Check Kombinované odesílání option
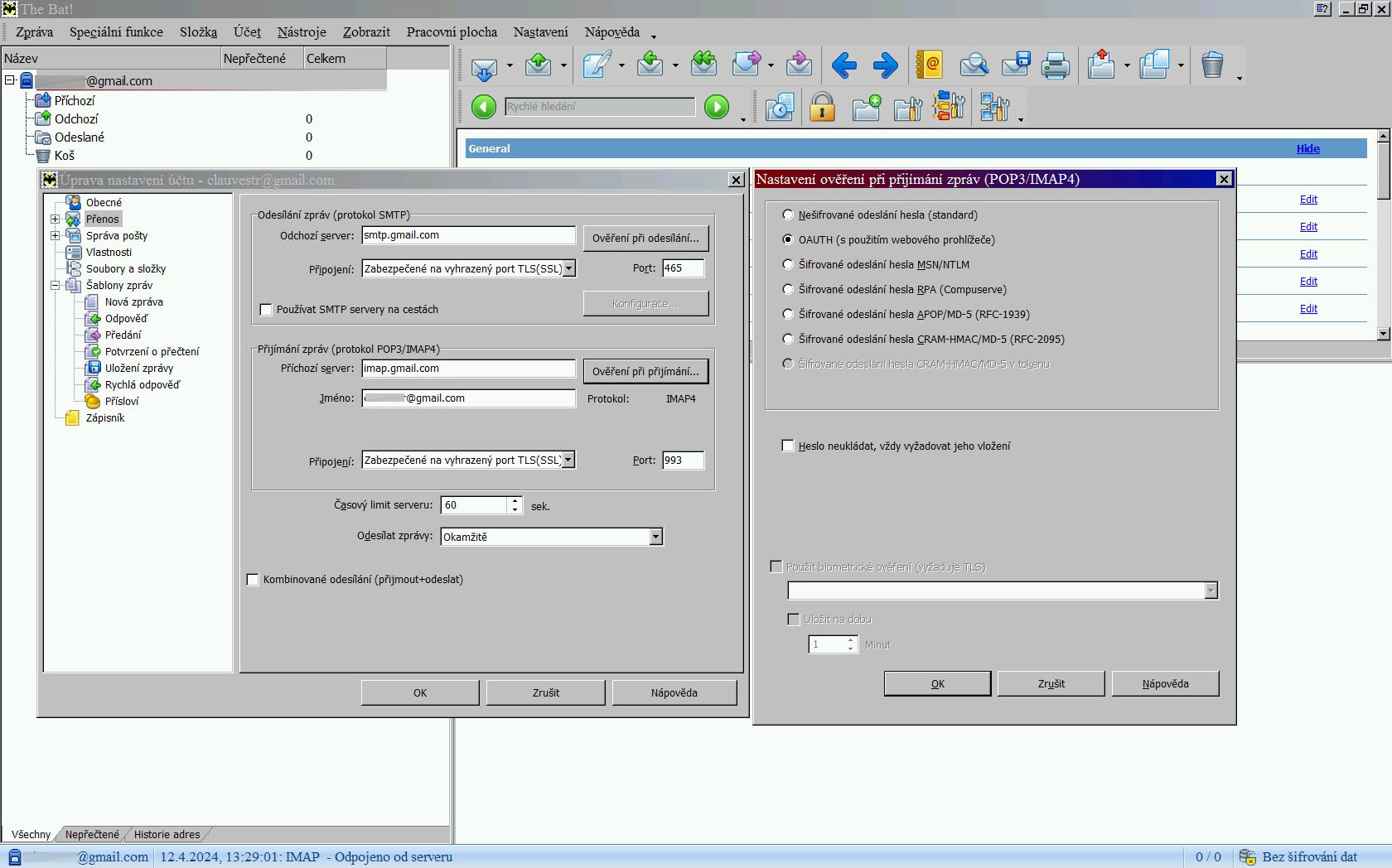This screenshot has height=868, width=1392. pos(253,580)
